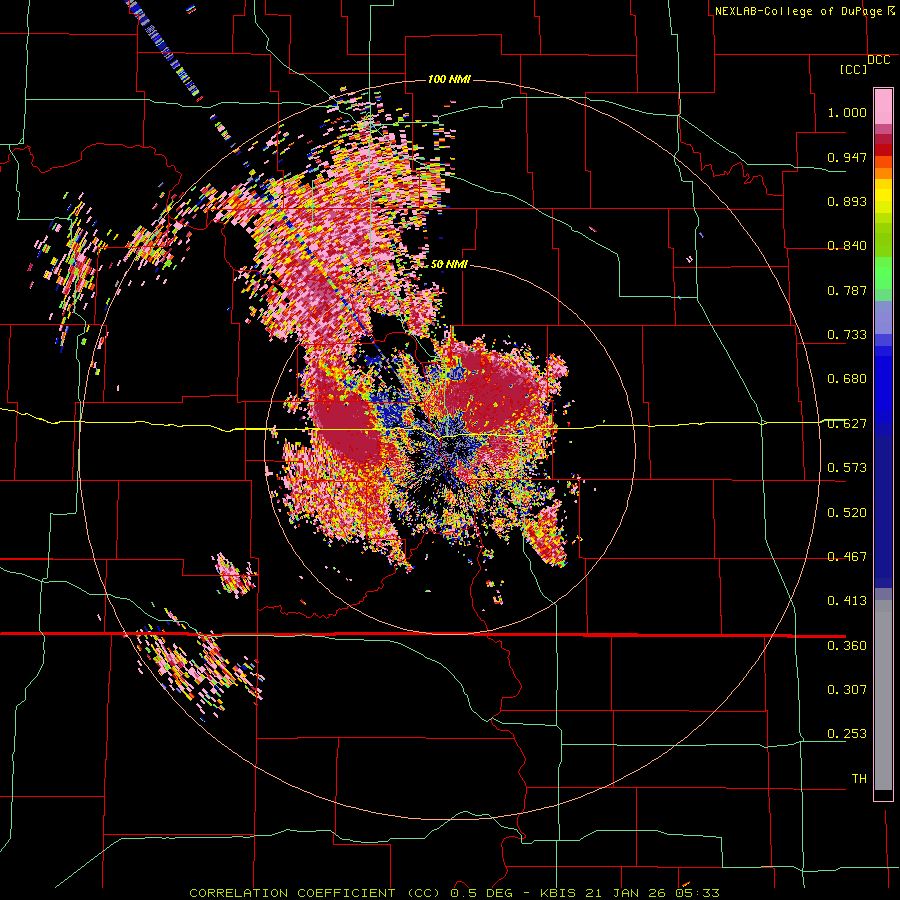Click the 100 NMI range ring label
The height and width of the screenshot is (900, 900).
click(x=449, y=79)
